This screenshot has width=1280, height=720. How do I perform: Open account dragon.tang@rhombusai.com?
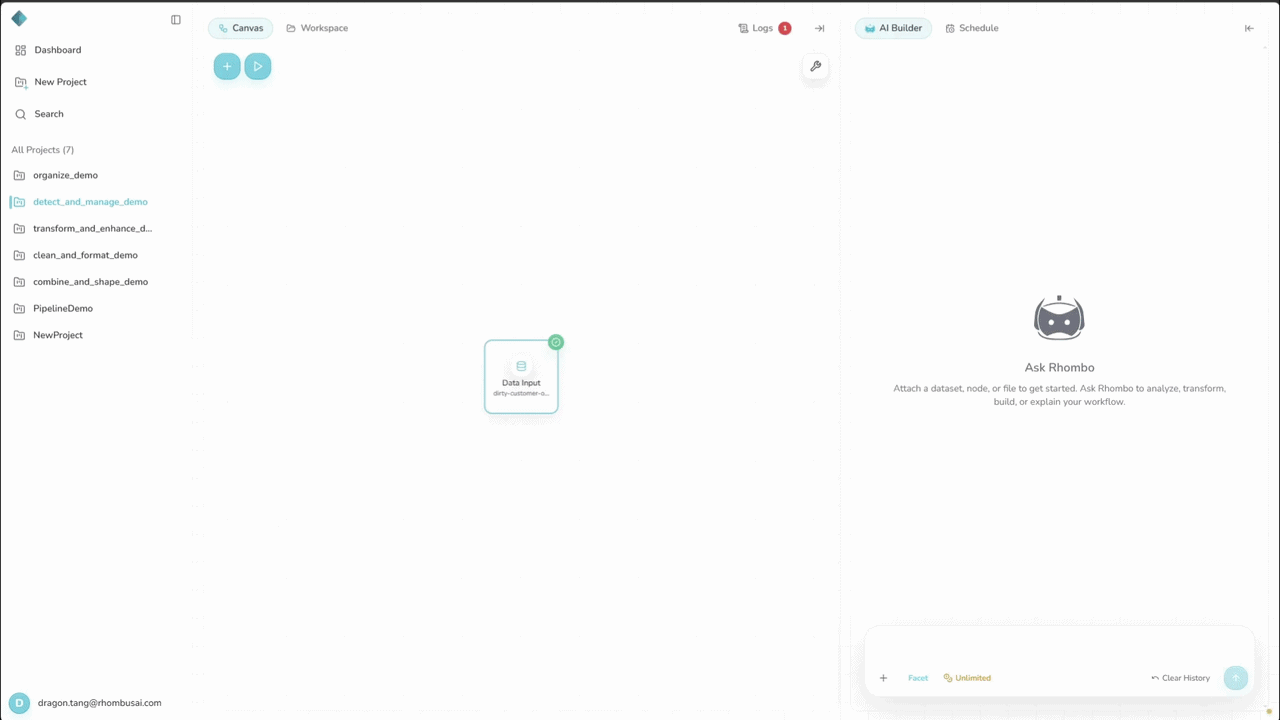tap(99, 703)
